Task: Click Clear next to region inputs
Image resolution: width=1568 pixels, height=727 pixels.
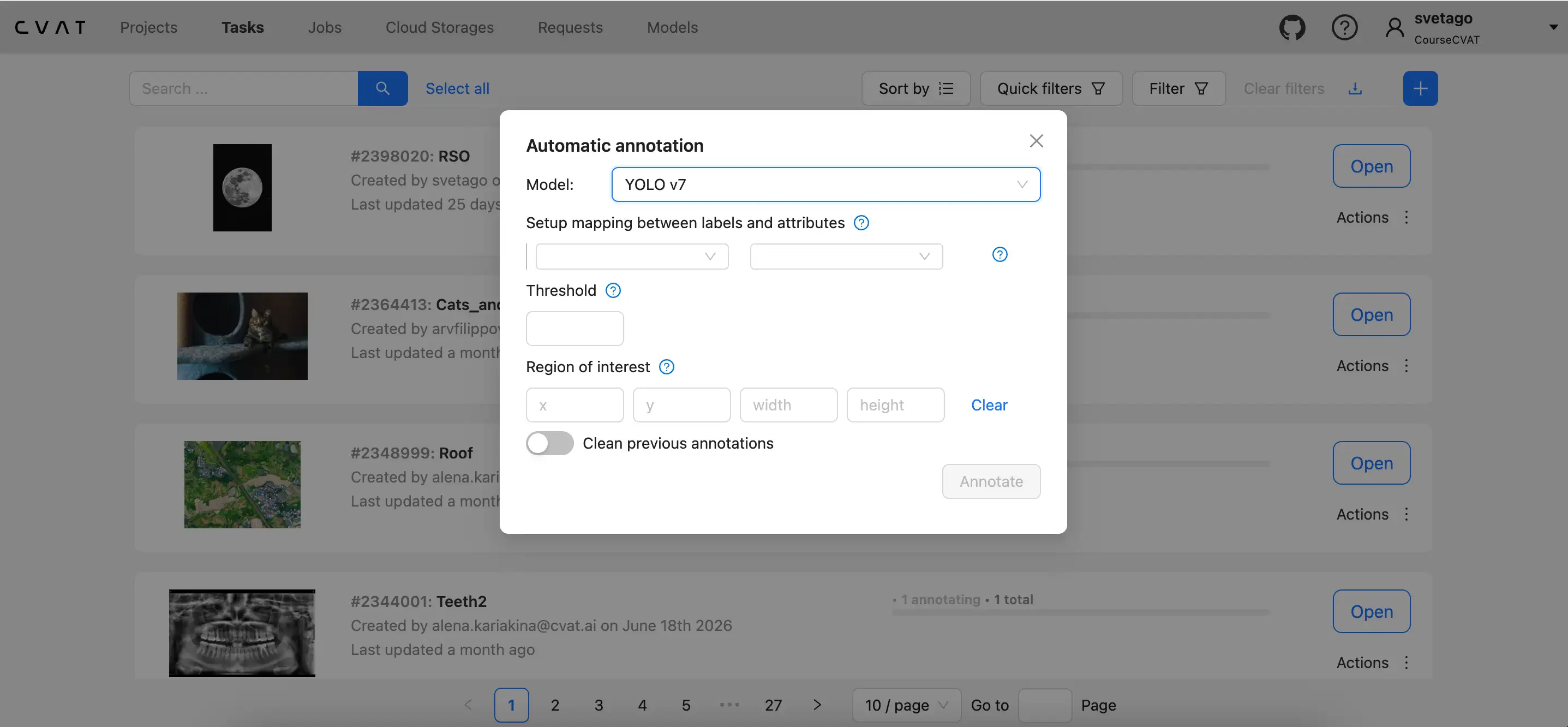Action: pyautogui.click(x=989, y=405)
